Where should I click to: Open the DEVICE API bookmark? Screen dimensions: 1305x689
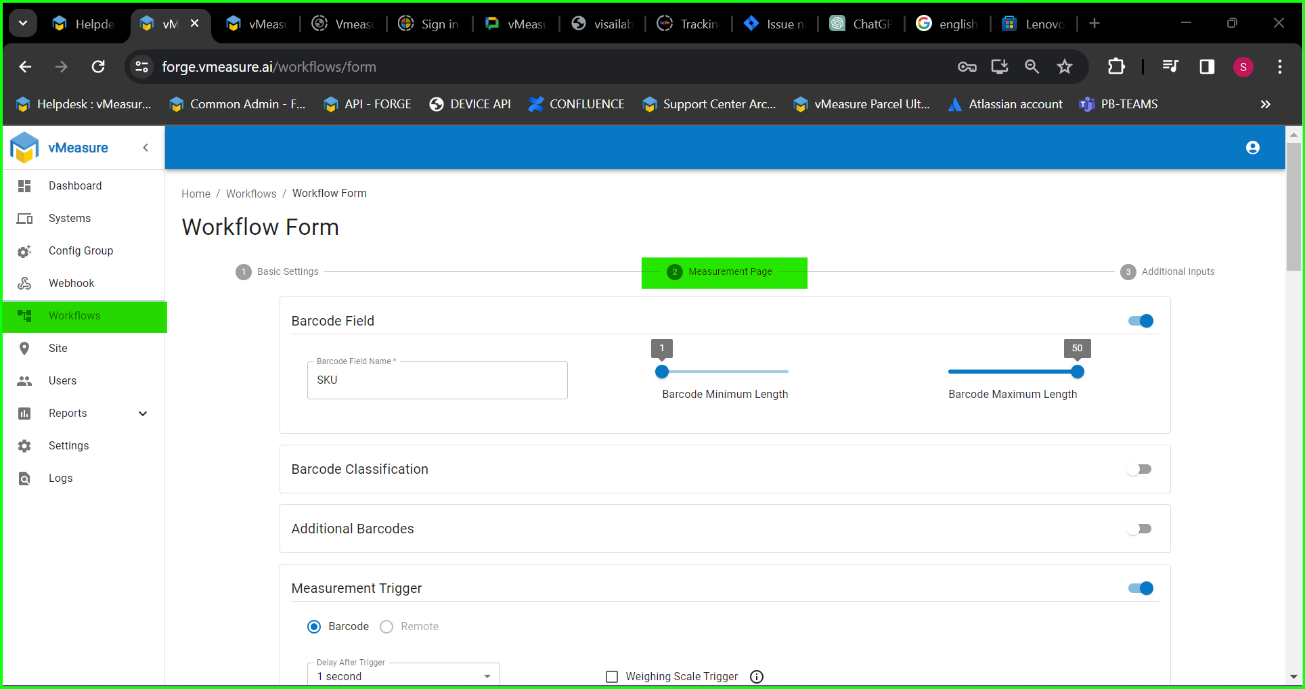469,104
